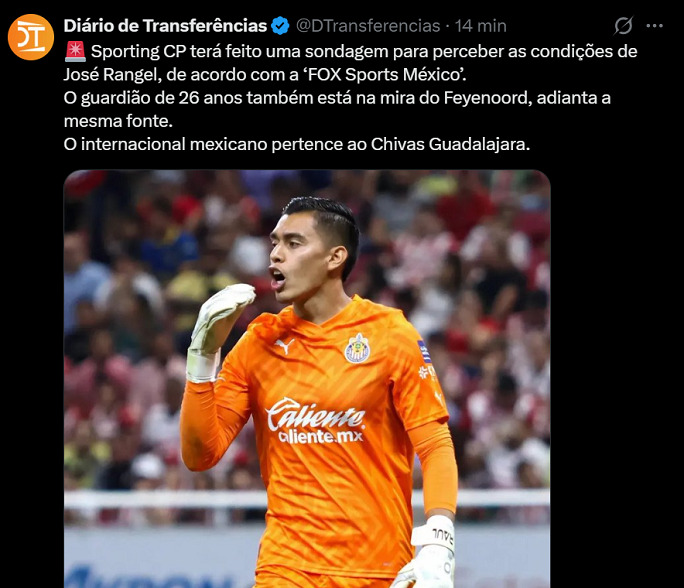Open the @DTransferencias handle link

click(368, 26)
